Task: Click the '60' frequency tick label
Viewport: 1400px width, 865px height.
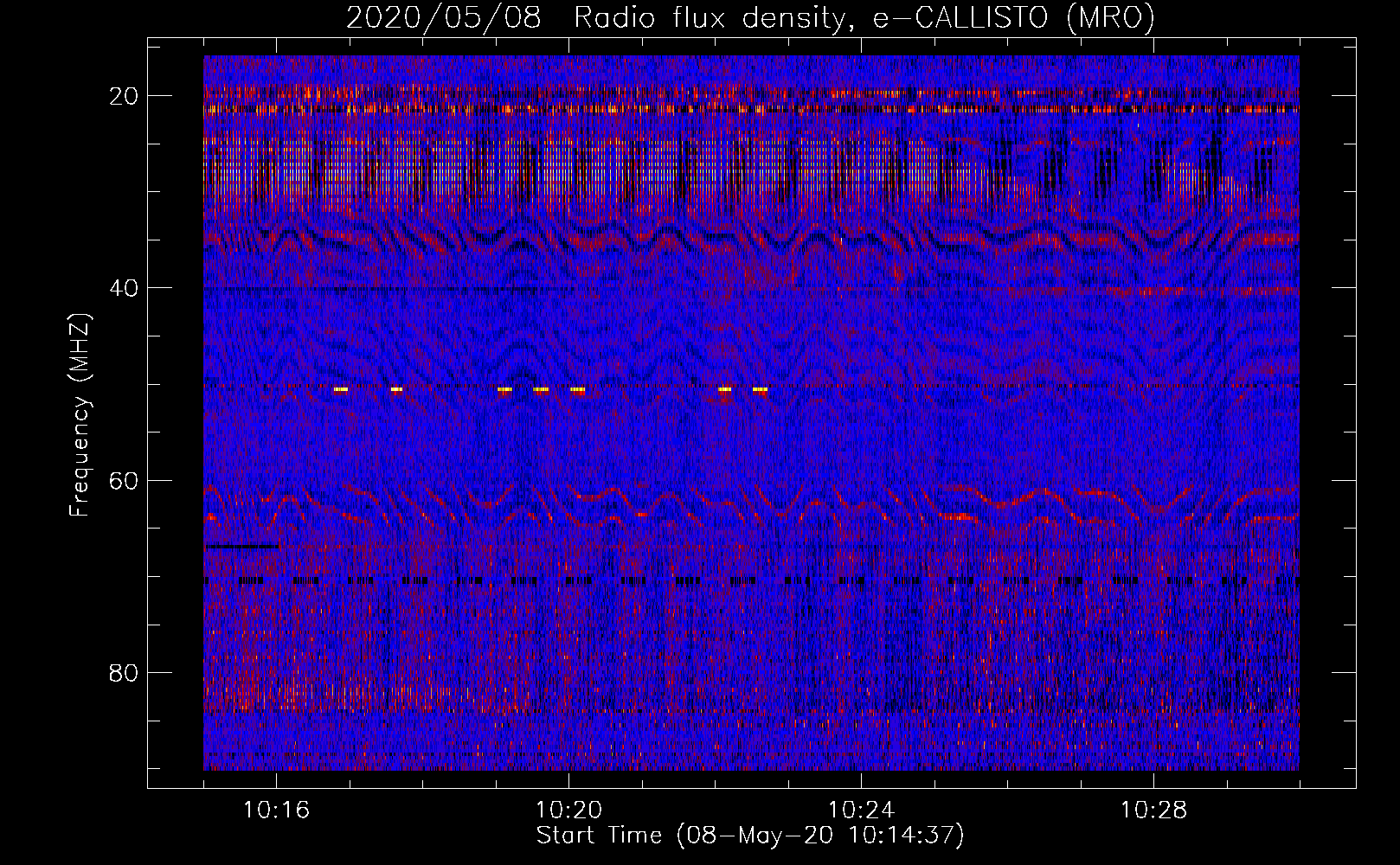Action: tap(125, 480)
